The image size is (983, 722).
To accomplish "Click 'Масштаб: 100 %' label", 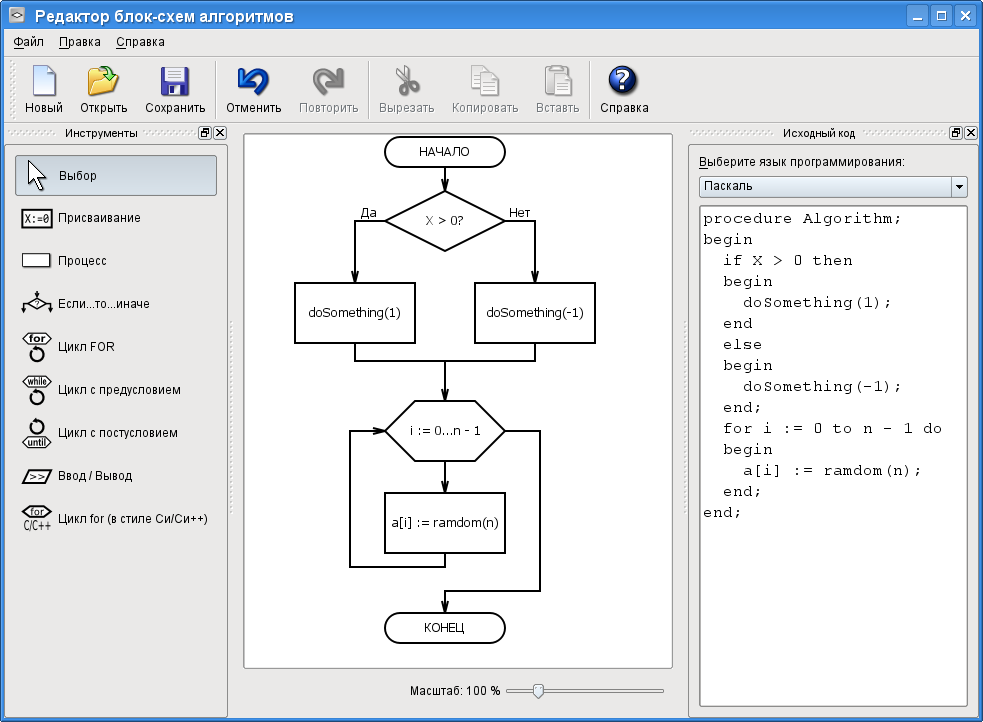I will (455, 691).
